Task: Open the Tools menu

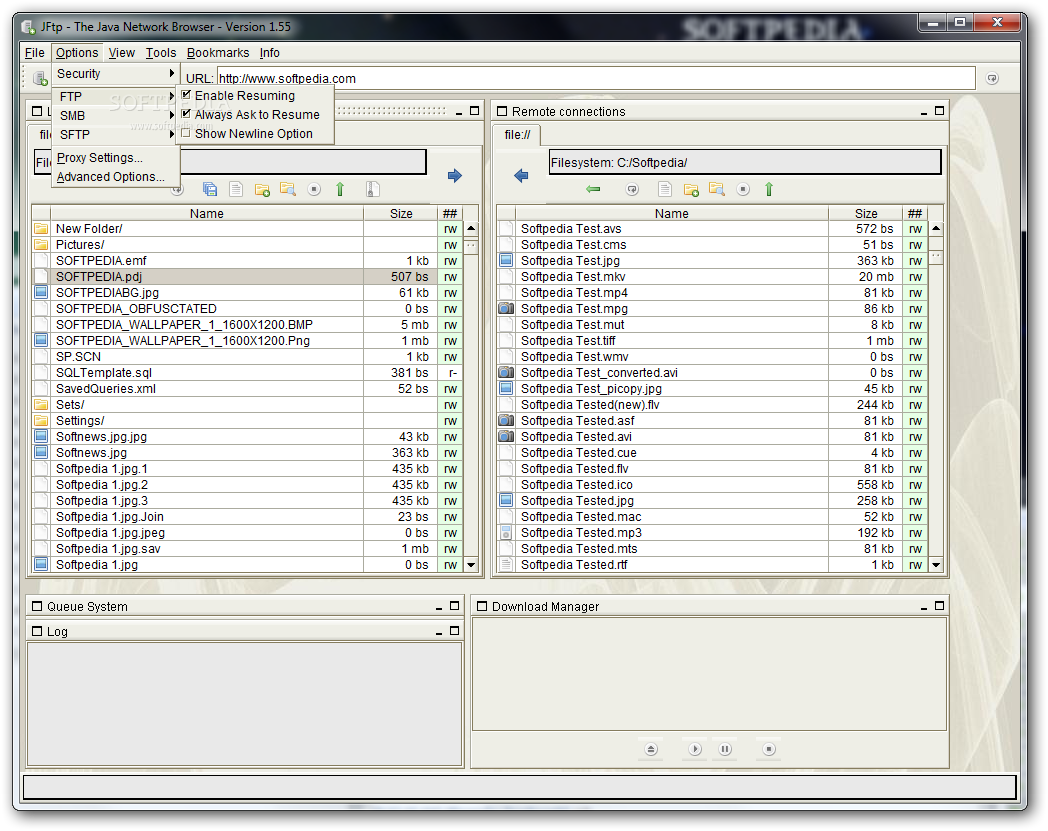Action: (161, 53)
